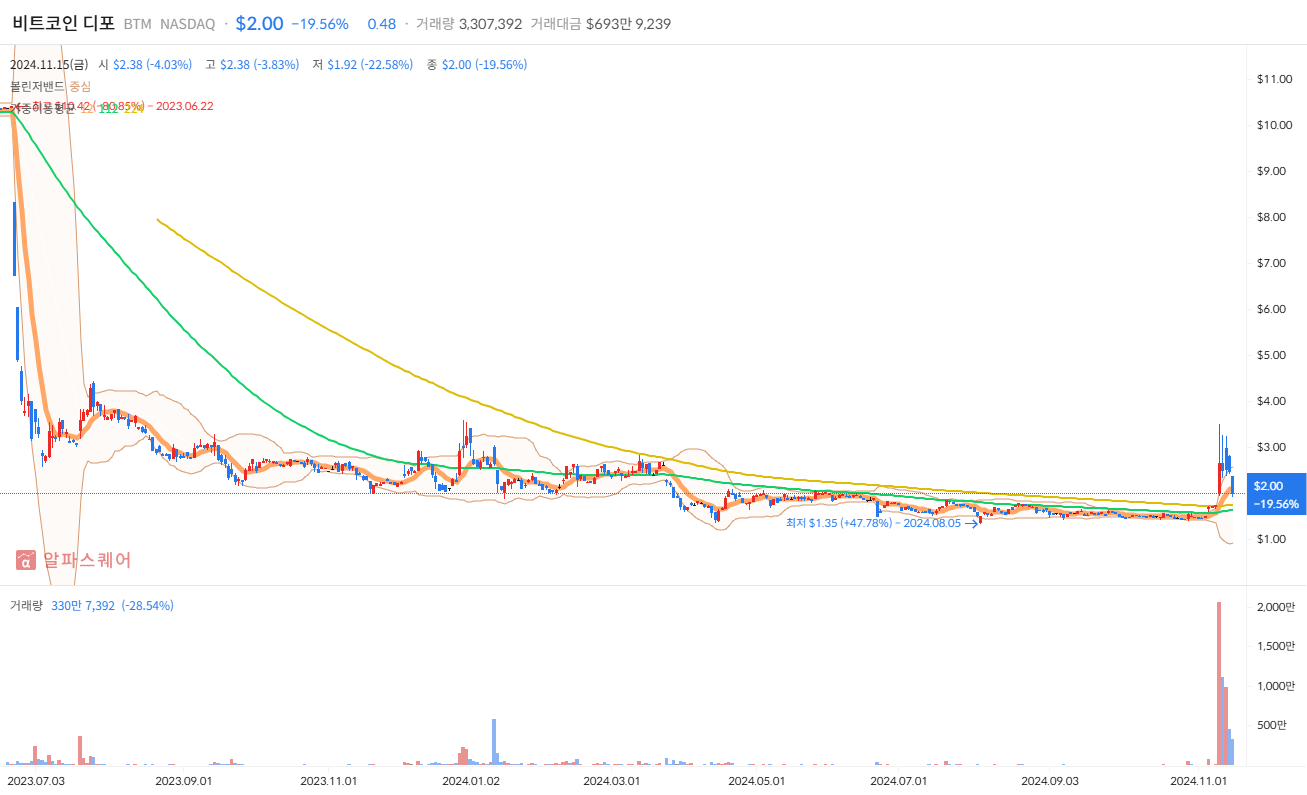This screenshot has height=795, width=1307.
Task: Click the −19.56% change in header
Action: click(x=319, y=24)
